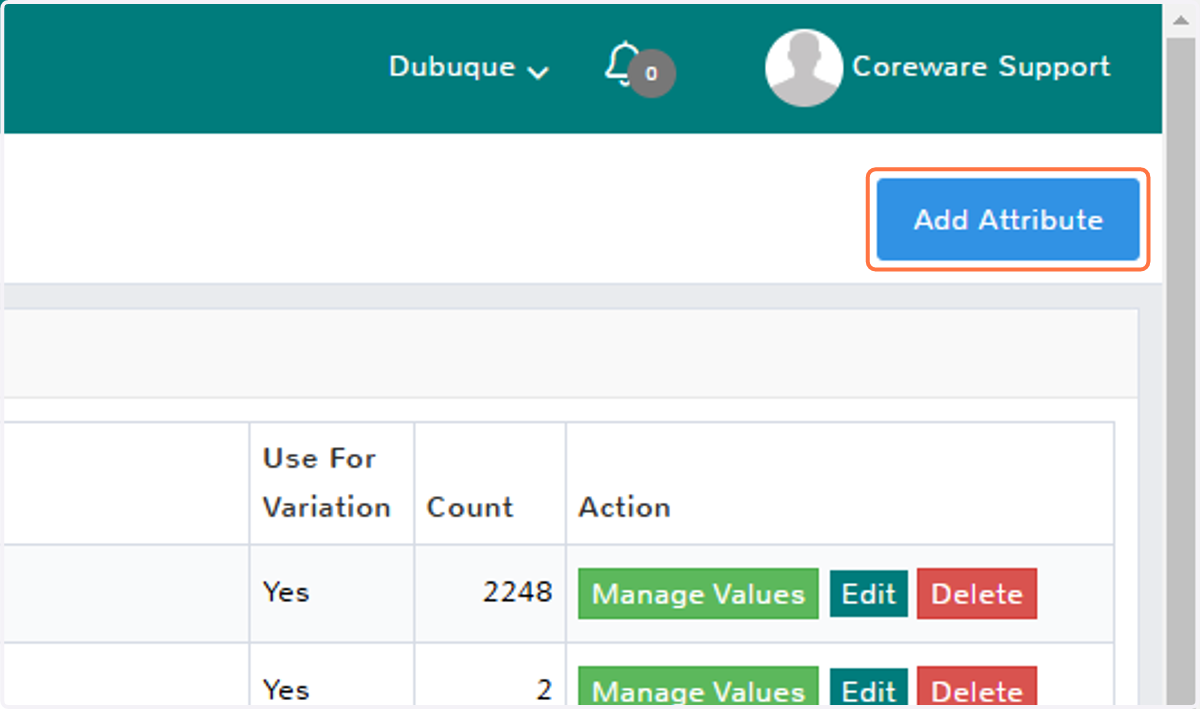
Task: Click Manage Values in the 2248 row
Action: [698, 594]
